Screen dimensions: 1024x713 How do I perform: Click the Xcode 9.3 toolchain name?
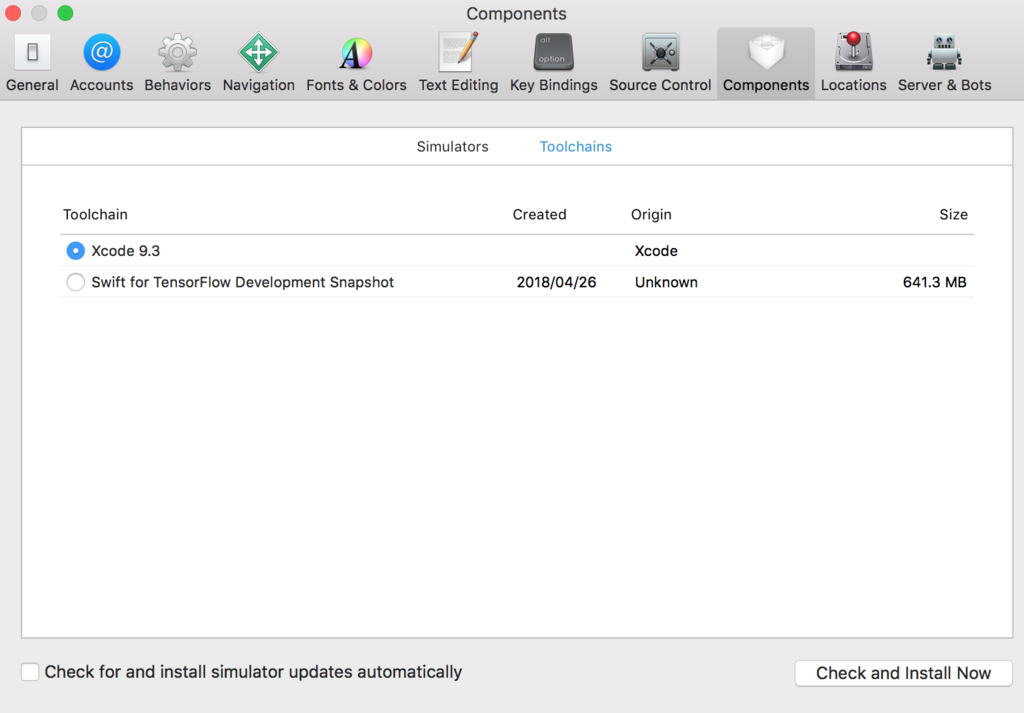point(125,251)
